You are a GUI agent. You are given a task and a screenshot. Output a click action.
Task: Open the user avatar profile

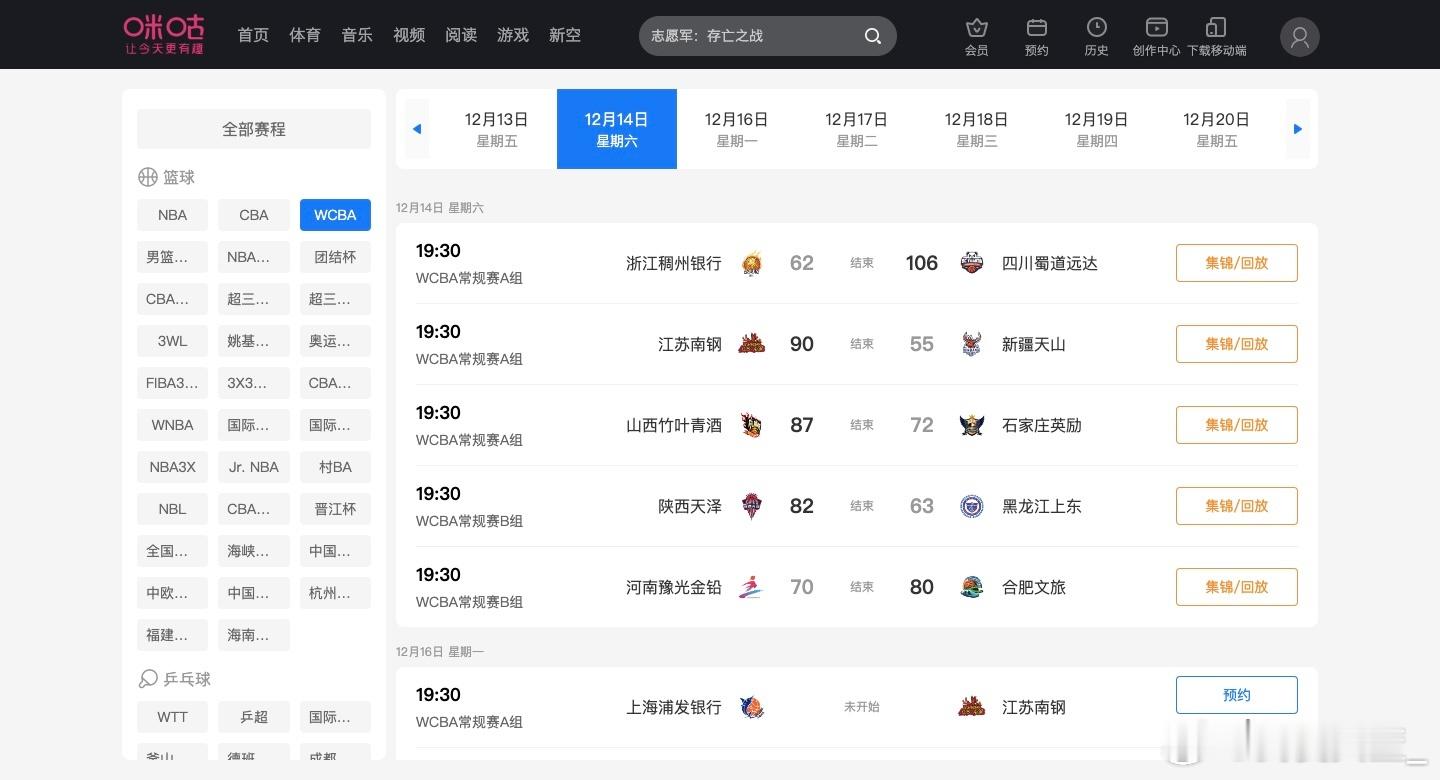1299,37
